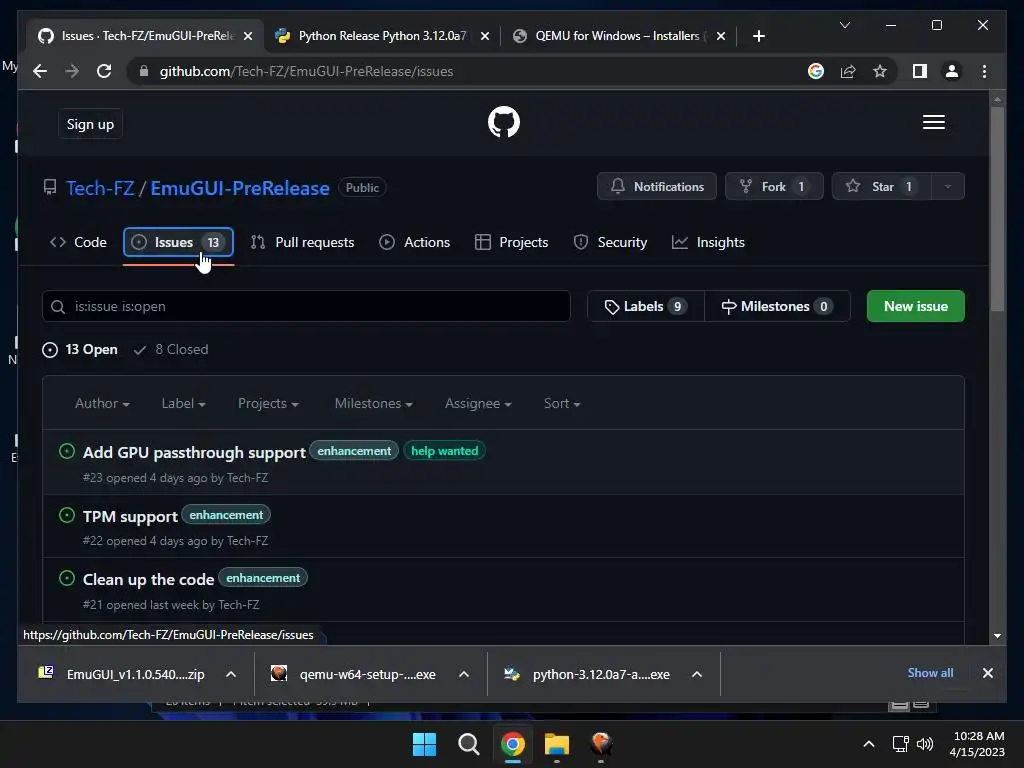Open a new browser tab
This screenshot has height=768, width=1024.
pos(758,36)
